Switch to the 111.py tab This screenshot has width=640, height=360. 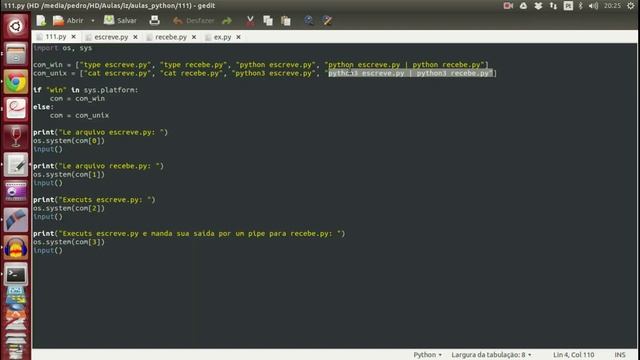click(56, 37)
